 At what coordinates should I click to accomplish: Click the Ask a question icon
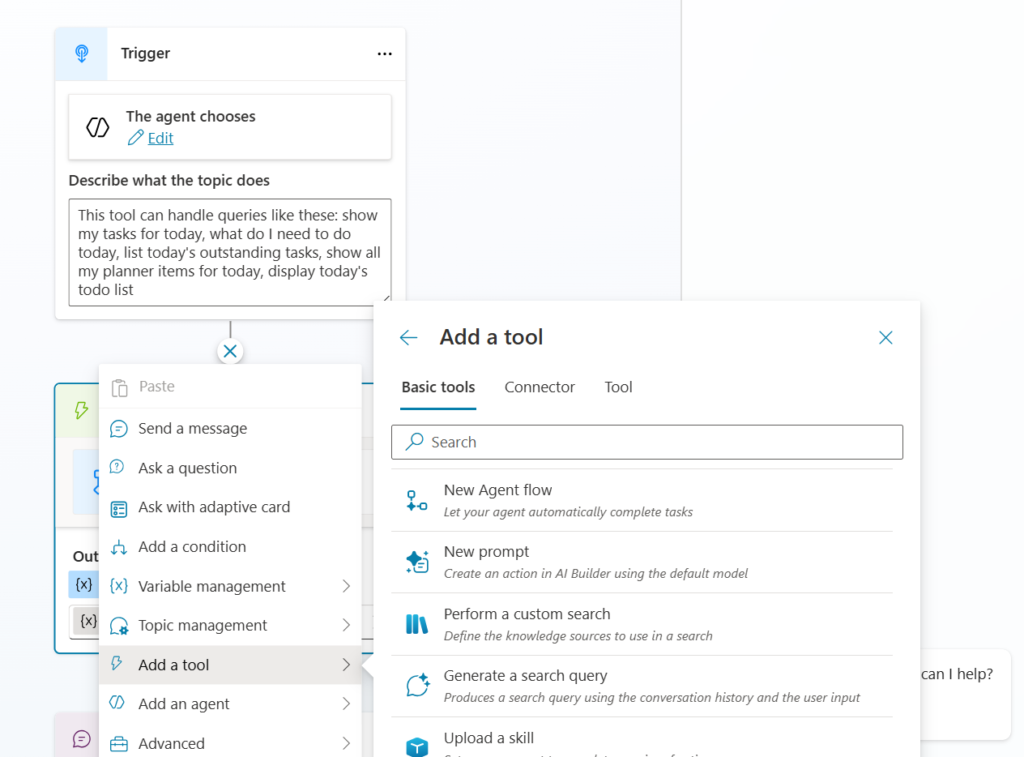pos(118,467)
